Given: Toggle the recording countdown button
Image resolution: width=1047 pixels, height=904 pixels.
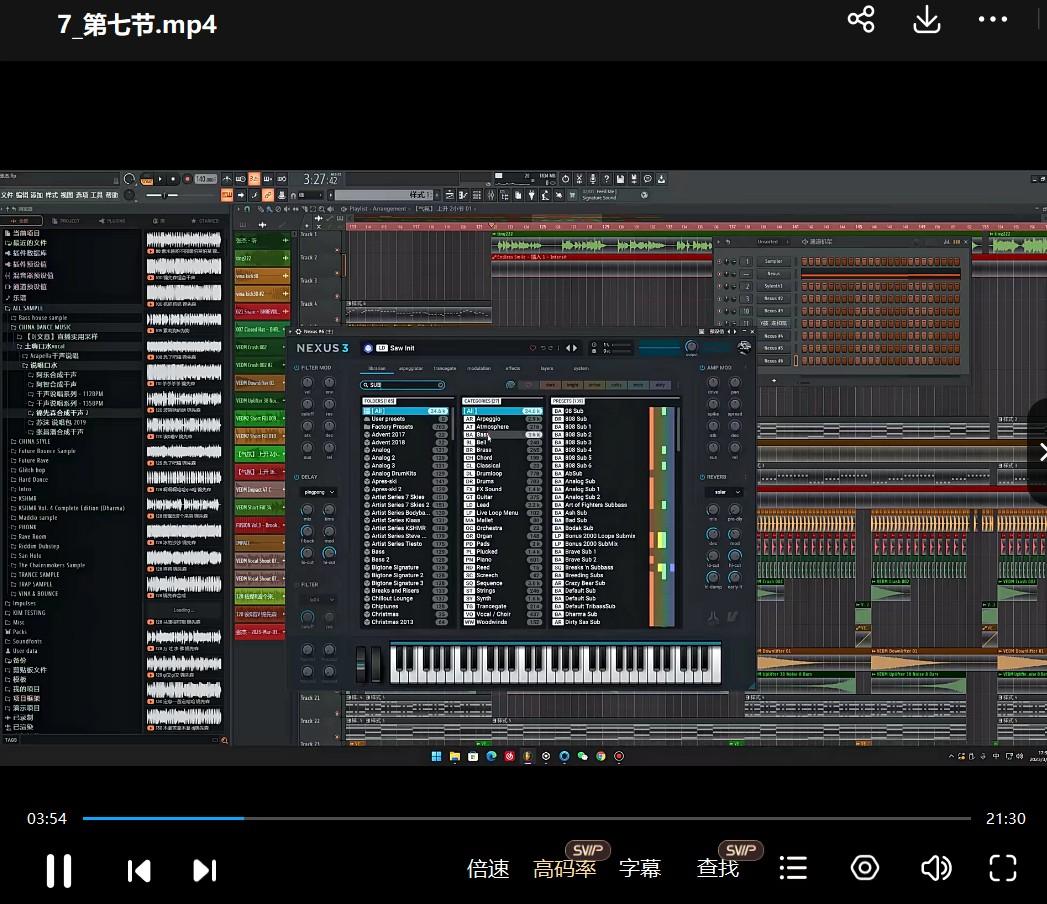Looking at the screenshot, I should pyautogui.click(x=254, y=179).
